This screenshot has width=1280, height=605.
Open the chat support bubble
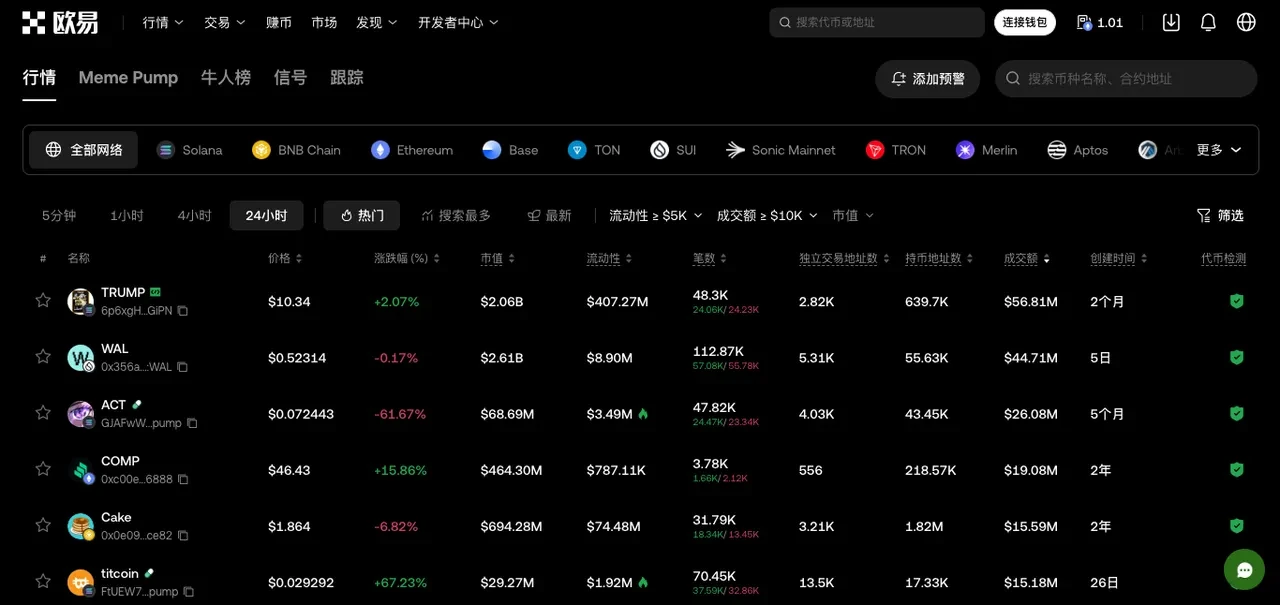(1244, 570)
